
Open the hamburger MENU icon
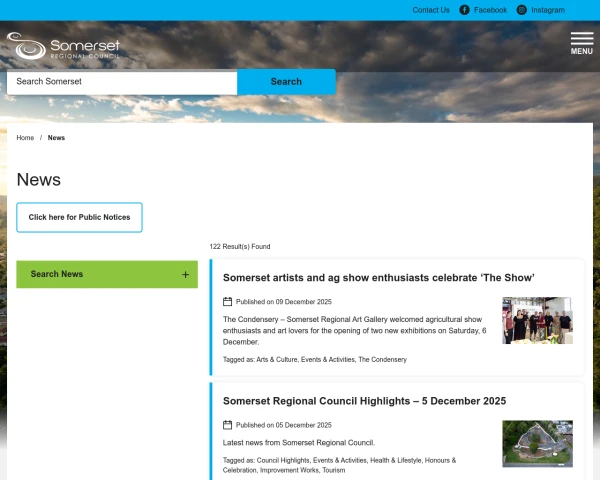tap(582, 43)
